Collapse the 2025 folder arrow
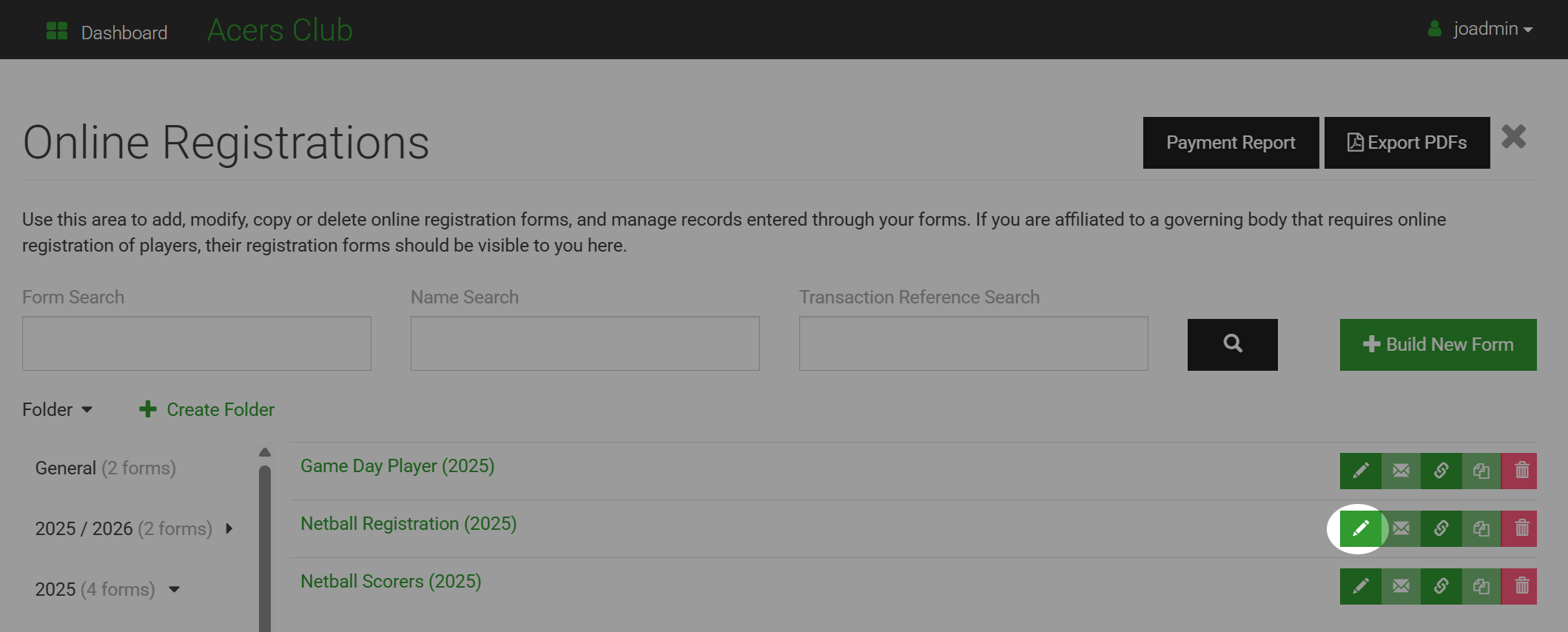Image resolution: width=1568 pixels, height=632 pixels. coord(174,590)
